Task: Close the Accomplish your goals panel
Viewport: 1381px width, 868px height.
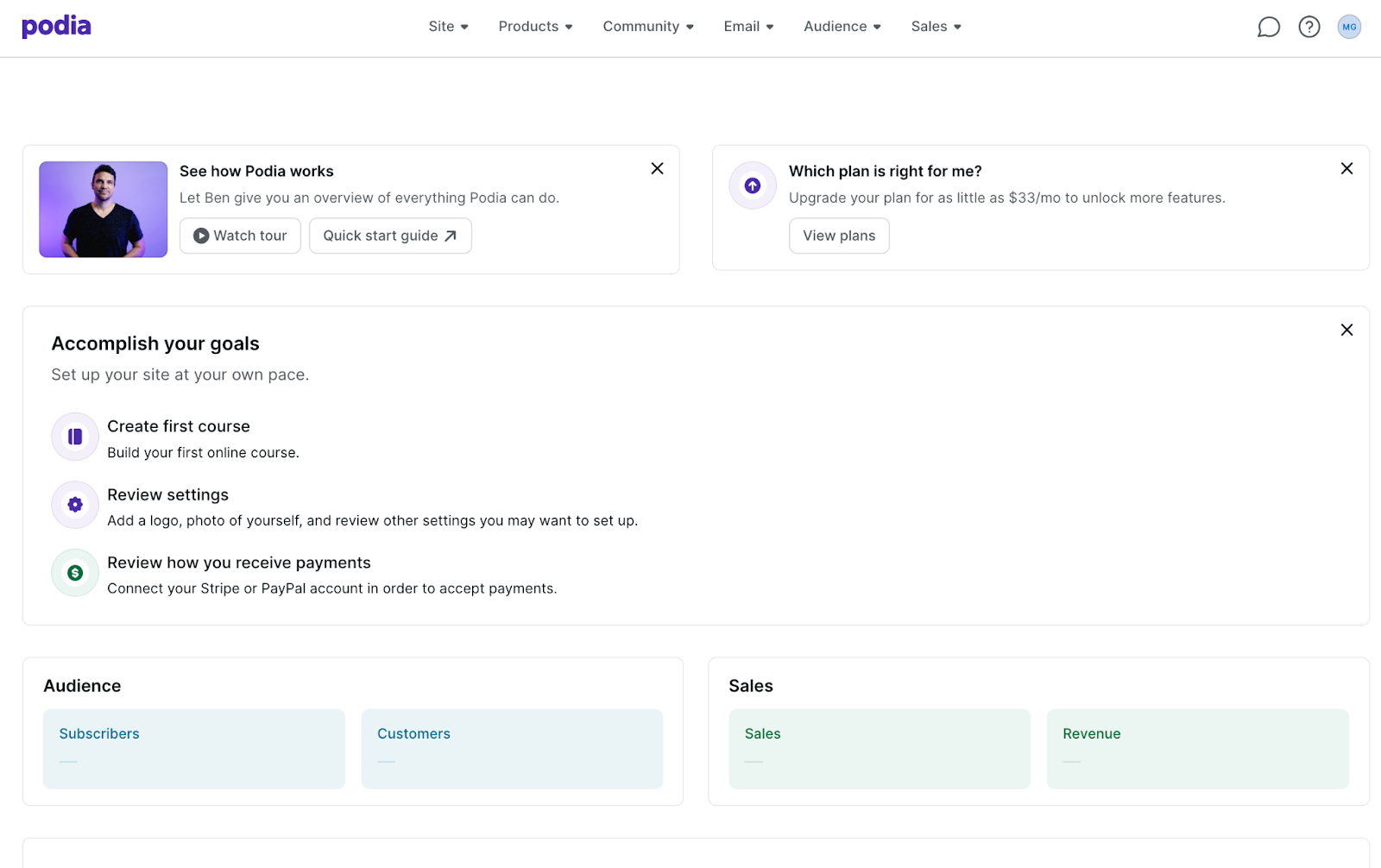Action: pyautogui.click(x=1346, y=330)
